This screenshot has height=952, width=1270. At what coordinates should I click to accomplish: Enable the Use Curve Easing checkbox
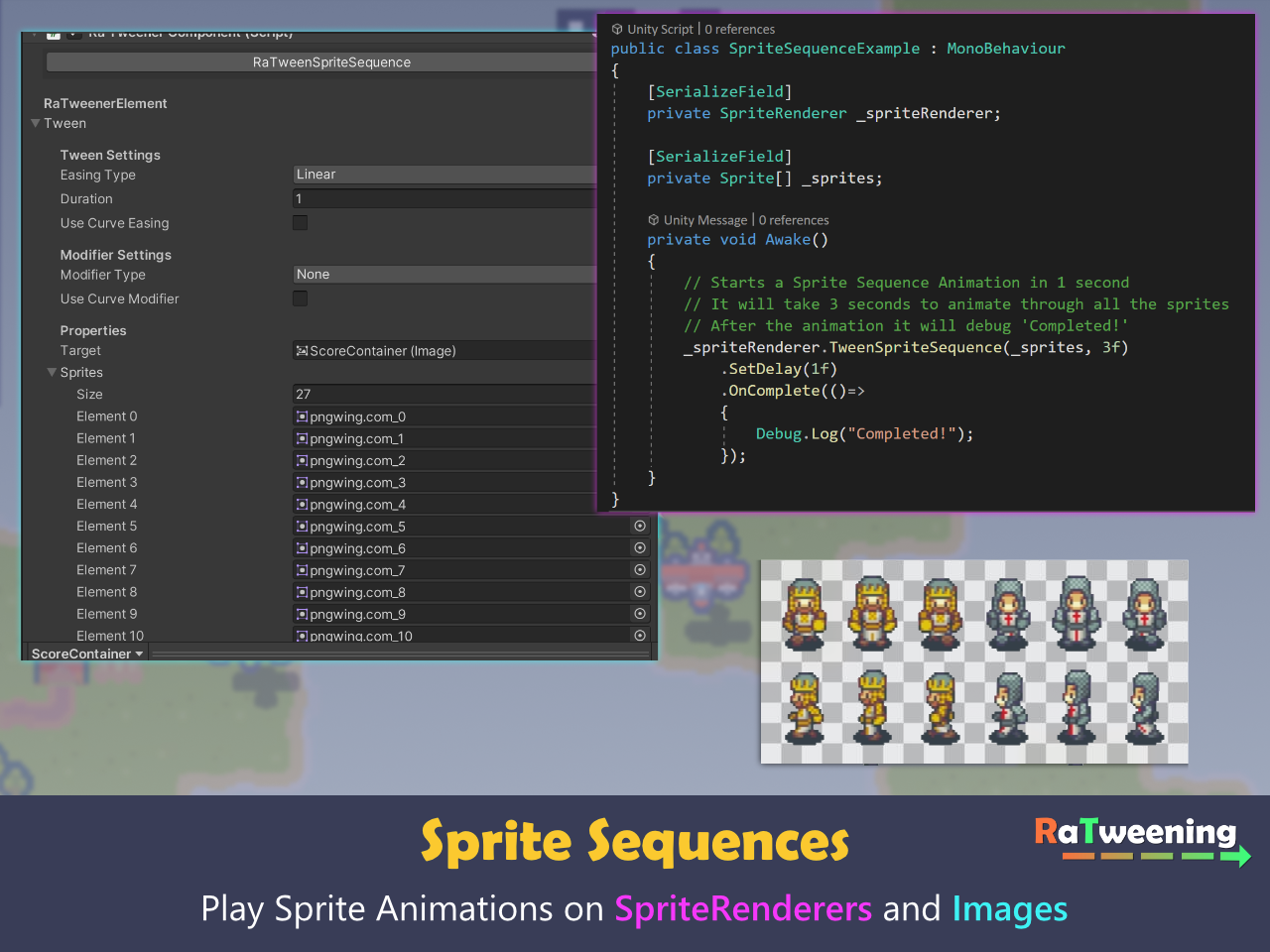[x=300, y=223]
